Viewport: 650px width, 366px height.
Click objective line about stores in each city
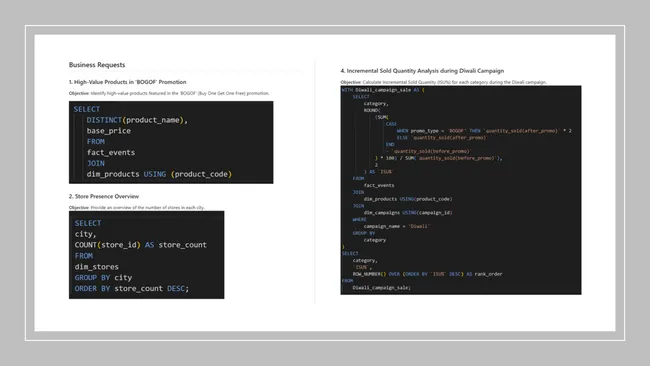pos(136,207)
